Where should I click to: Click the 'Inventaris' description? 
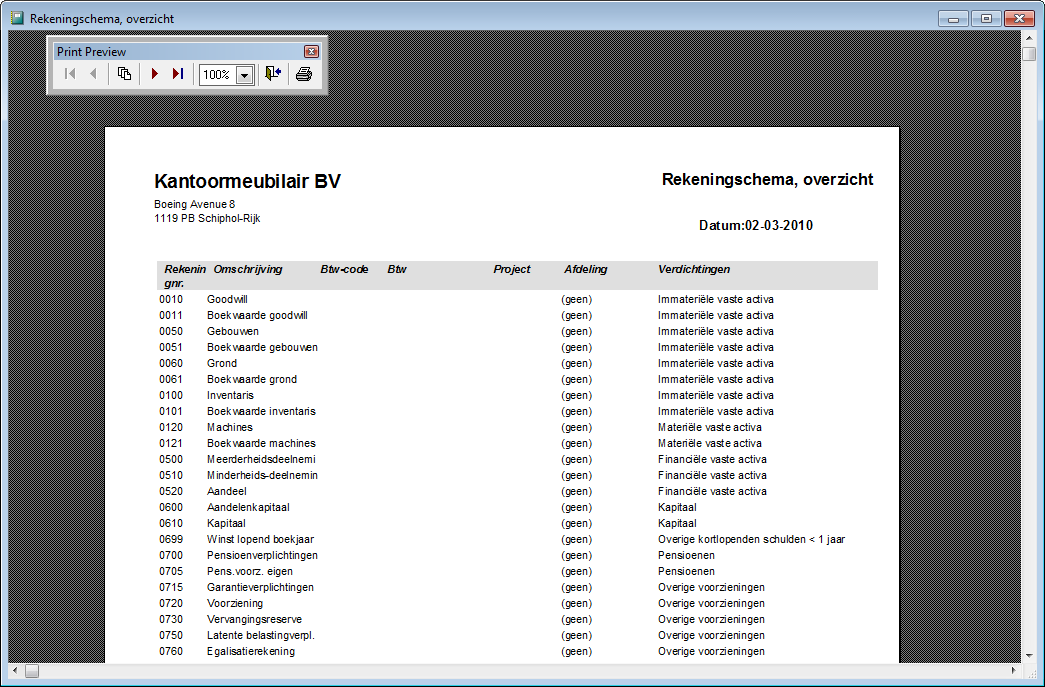[230, 395]
